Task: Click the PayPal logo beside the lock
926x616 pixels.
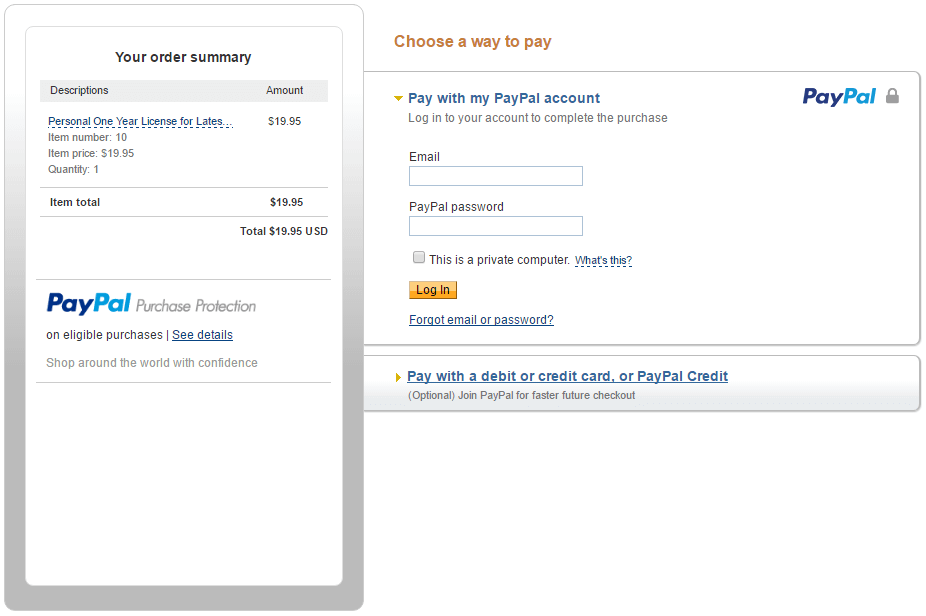Action: (839, 96)
